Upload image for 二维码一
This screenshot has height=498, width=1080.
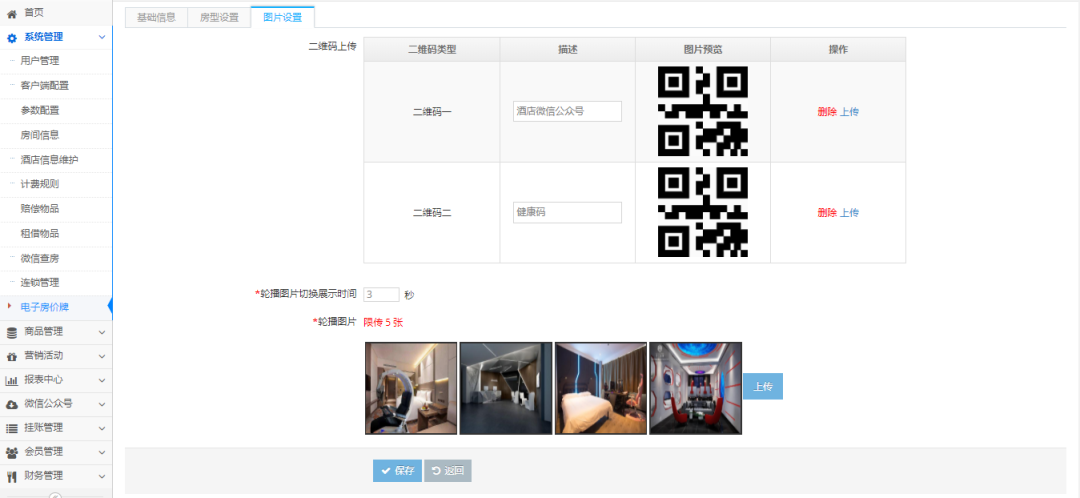click(849, 112)
